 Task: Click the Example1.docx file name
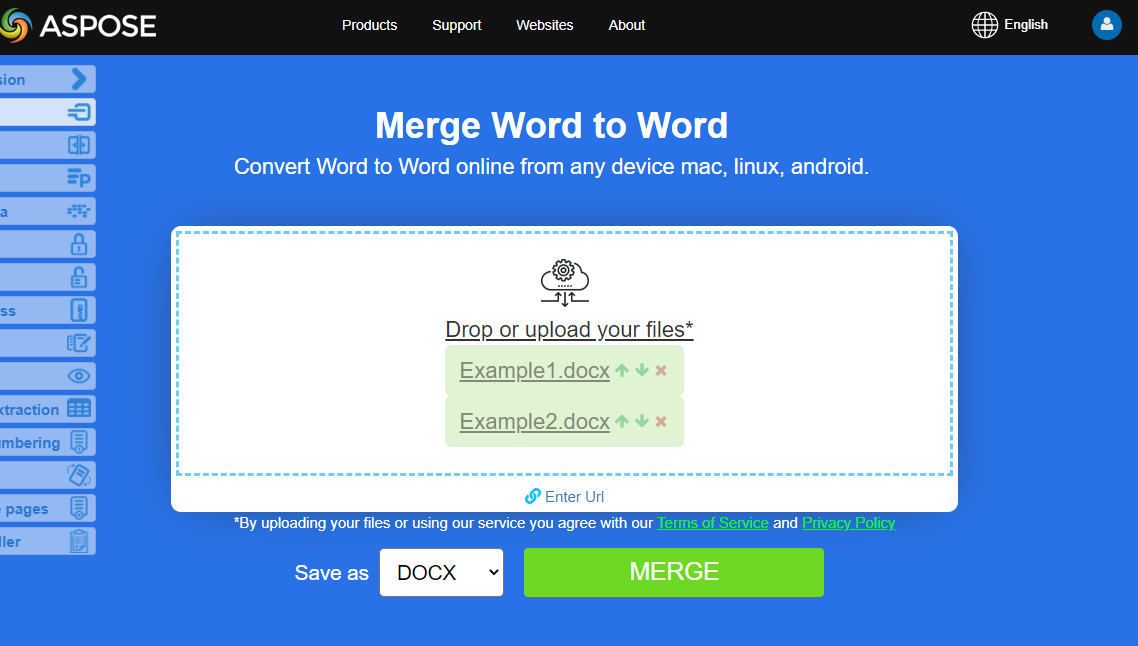(534, 371)
